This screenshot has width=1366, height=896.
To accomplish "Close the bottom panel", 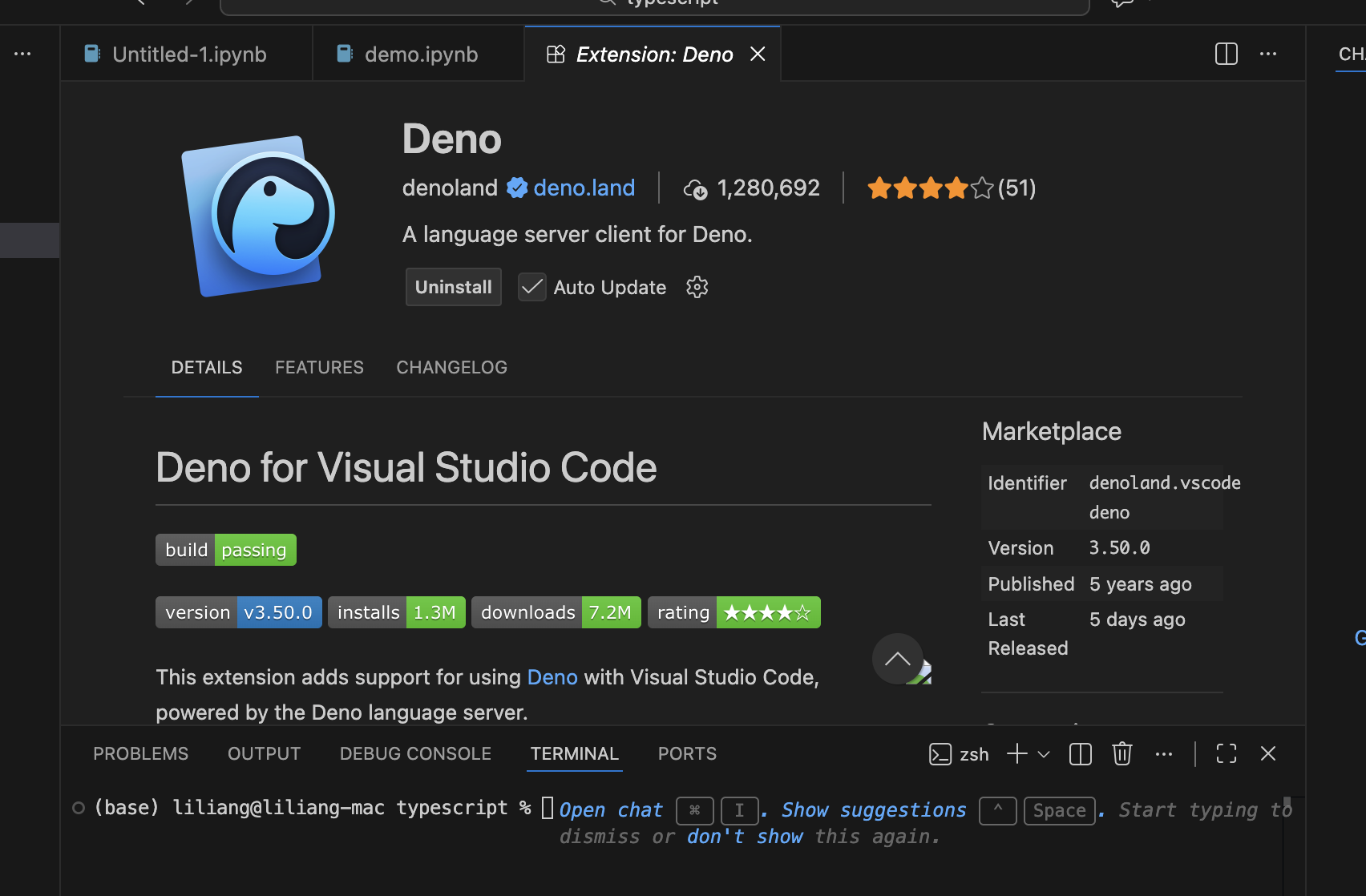I will [1268, 753].
